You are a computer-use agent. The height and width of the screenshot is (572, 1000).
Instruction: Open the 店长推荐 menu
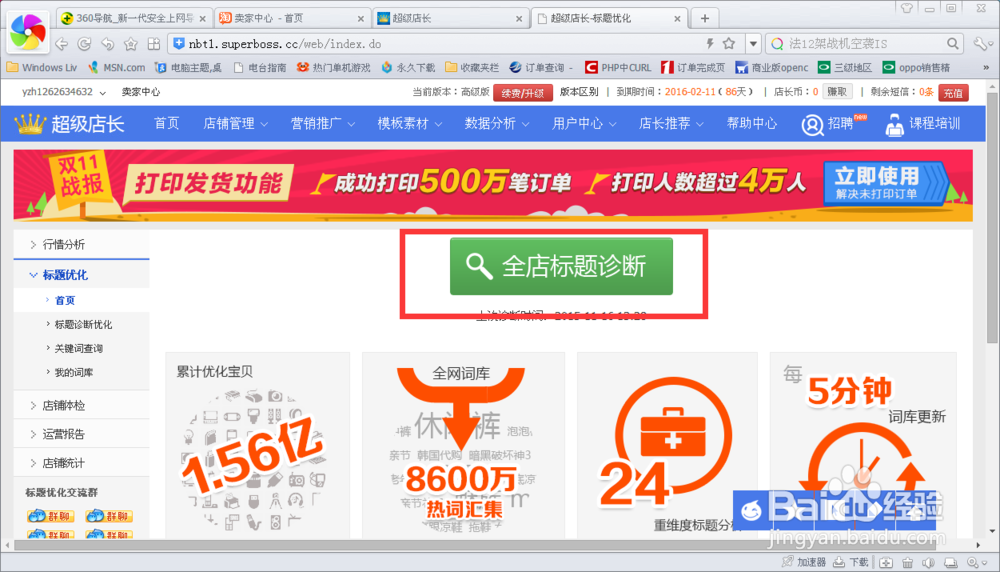(671, 124)
